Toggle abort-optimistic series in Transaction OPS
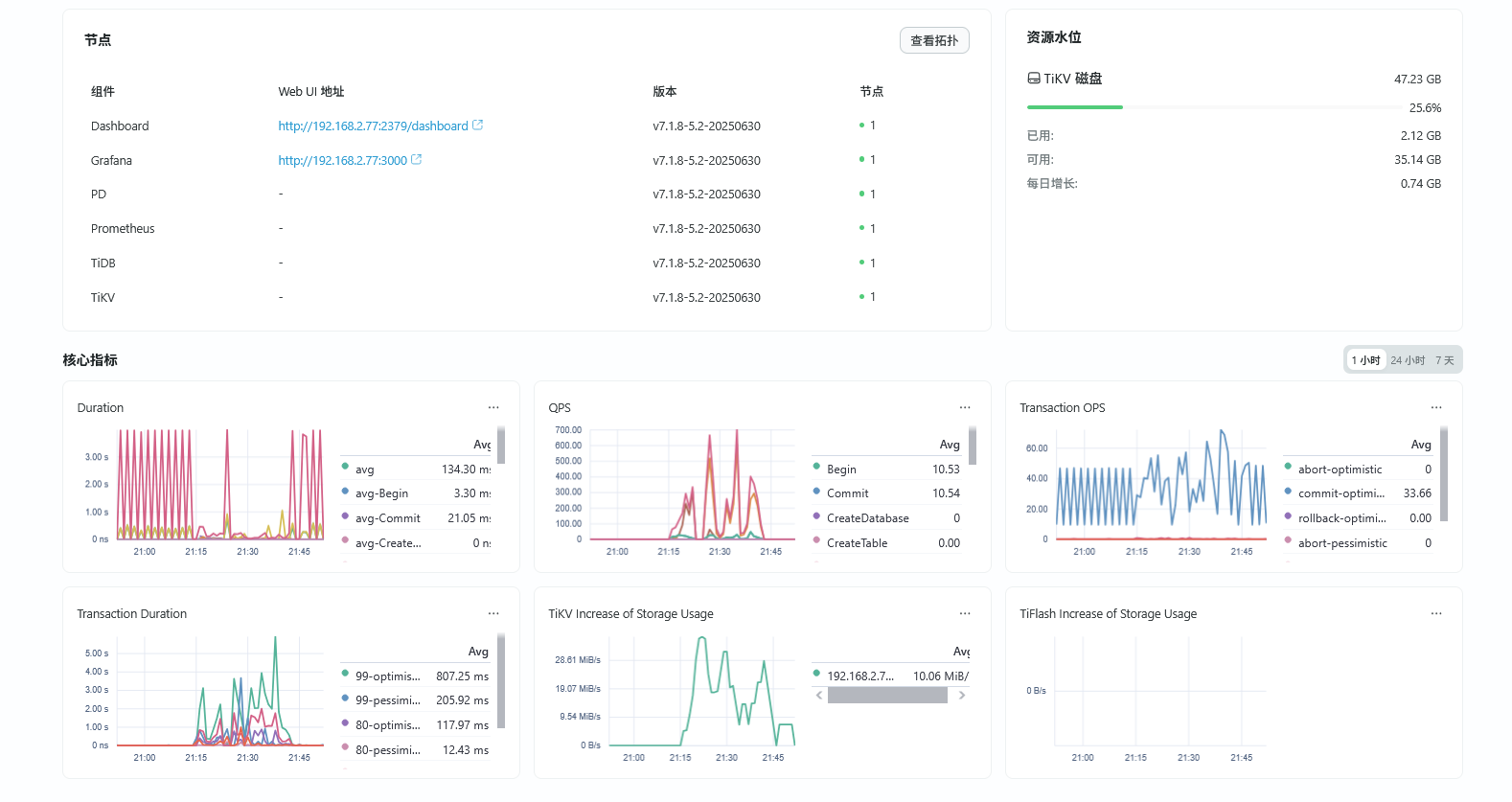The width and height of the screenshot is (1512, 802). (x=1340, y=470)
